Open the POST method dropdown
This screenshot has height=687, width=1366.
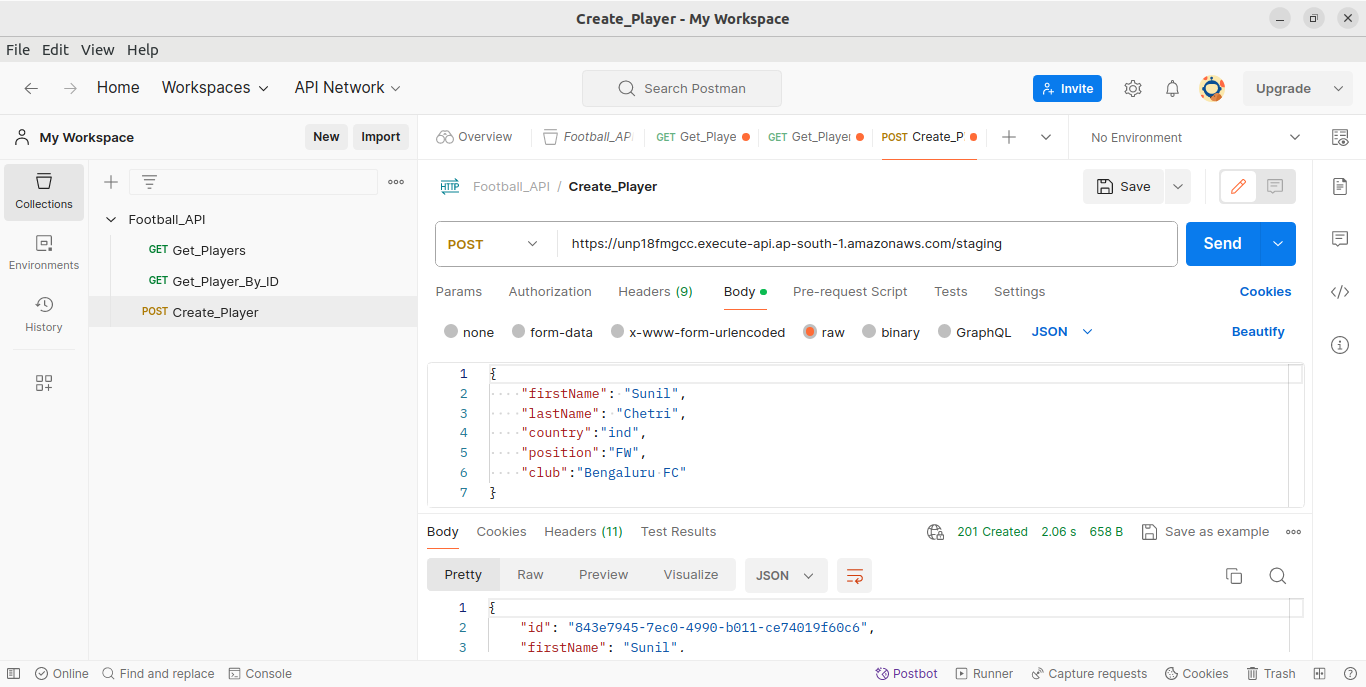coord(495,244)
